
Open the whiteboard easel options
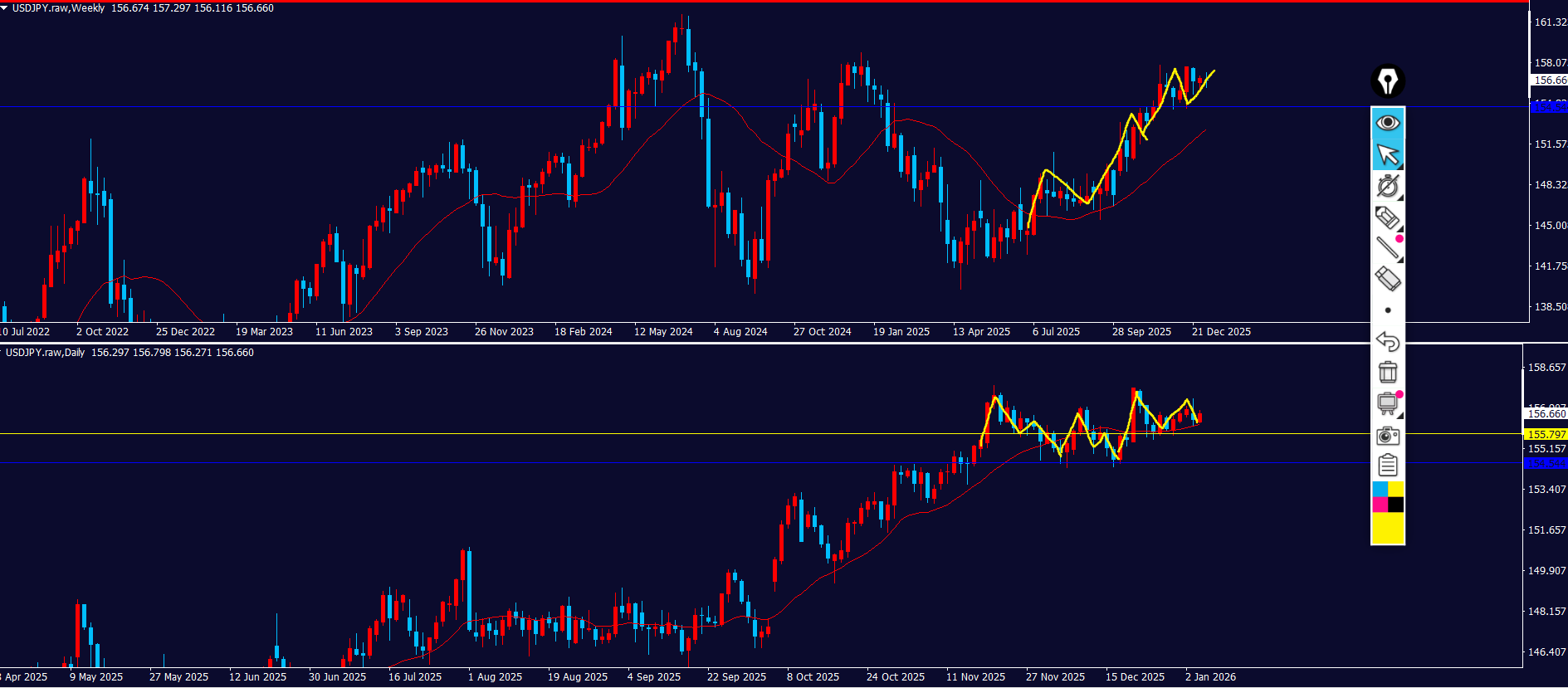tap(1387, 403)
